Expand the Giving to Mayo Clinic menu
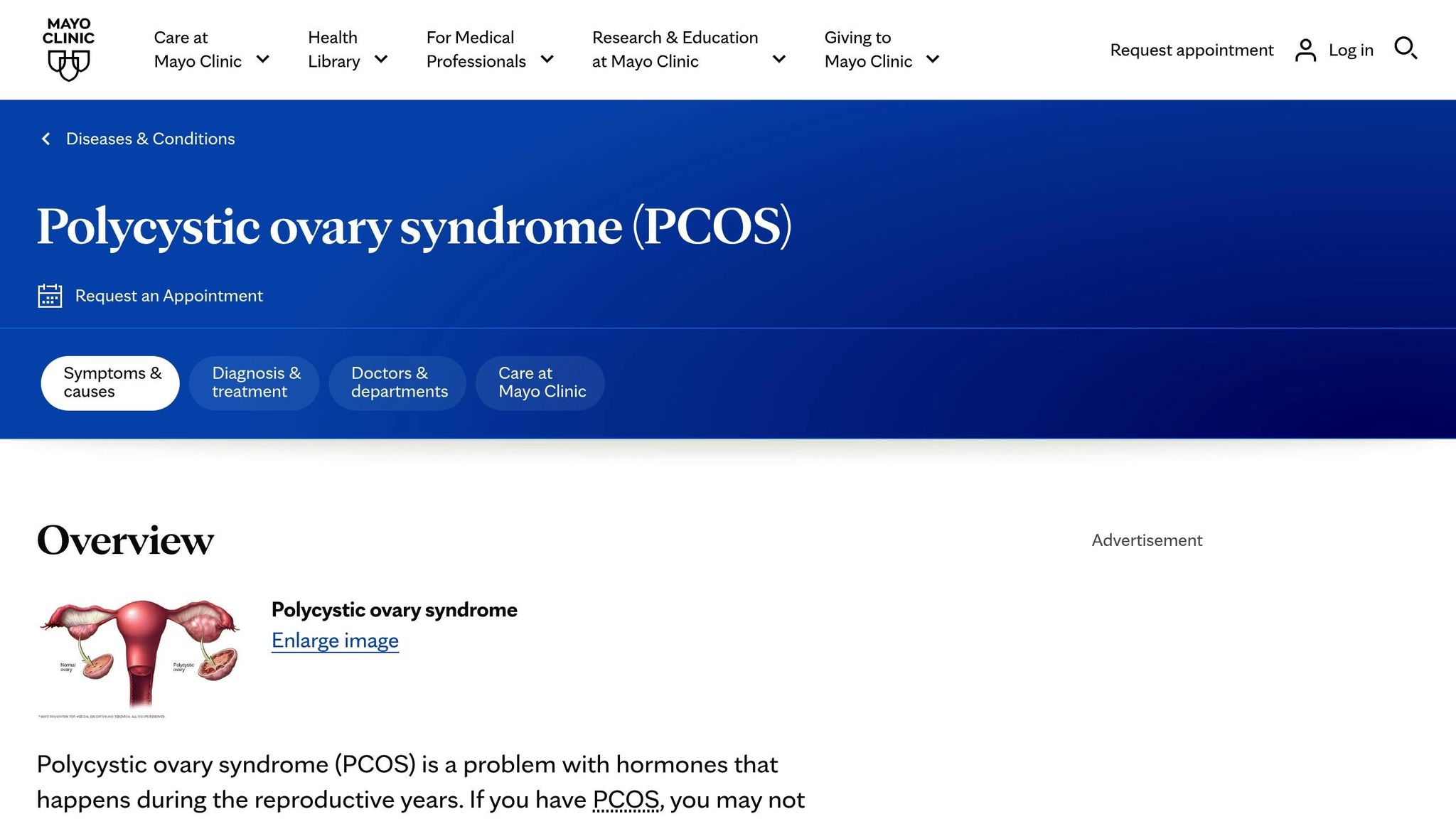1456x819 pixels. (x=933, y=60)
